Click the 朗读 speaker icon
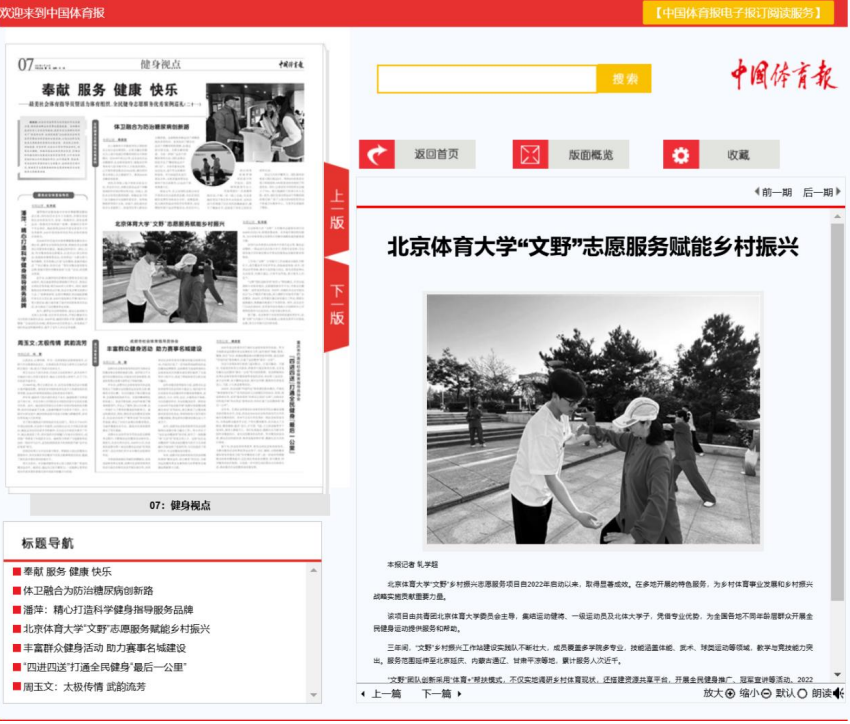Viewport: 850px width, 724px height. pos(839,694)
